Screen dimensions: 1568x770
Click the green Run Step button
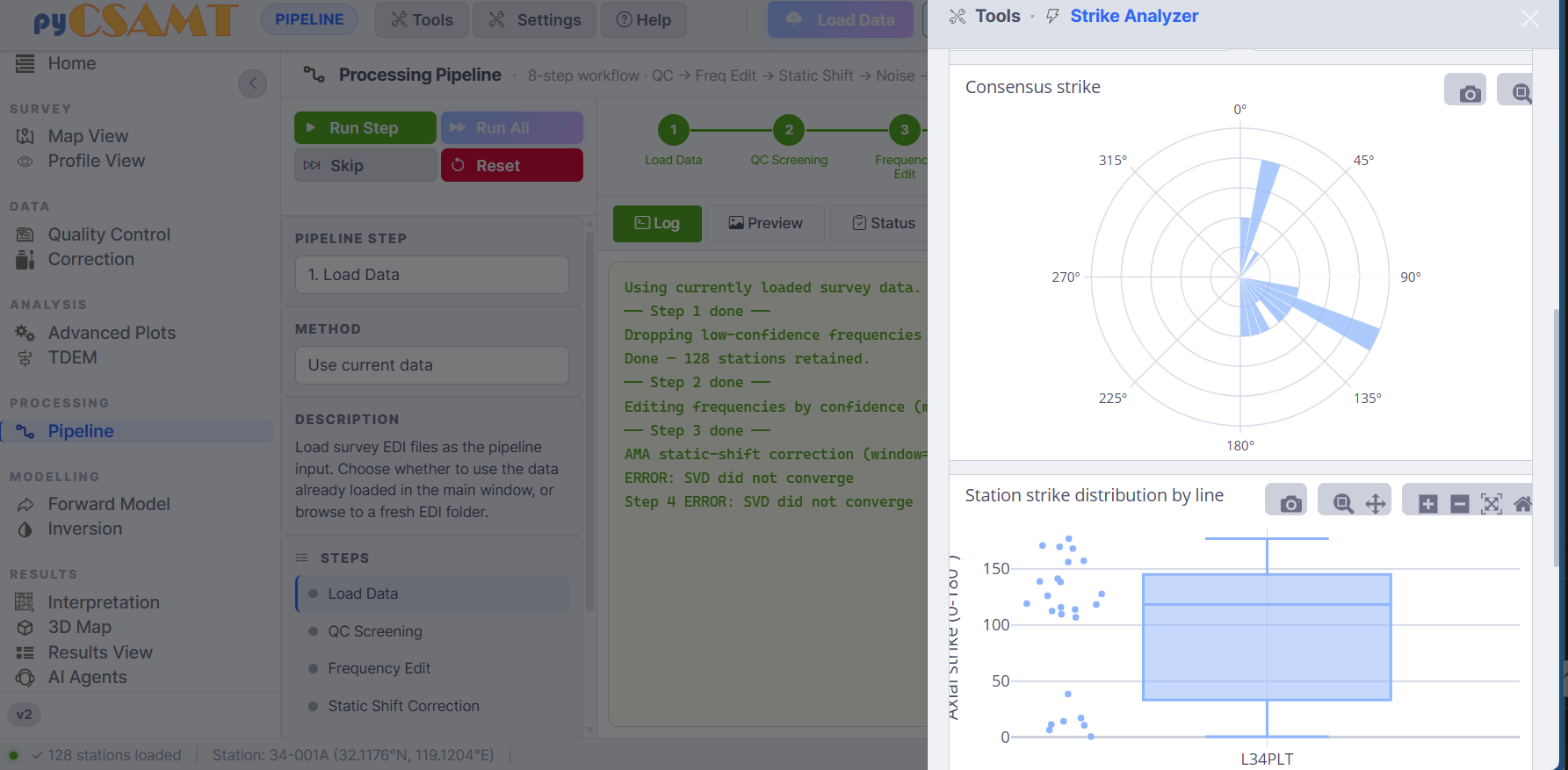click(x=365, y=127)
